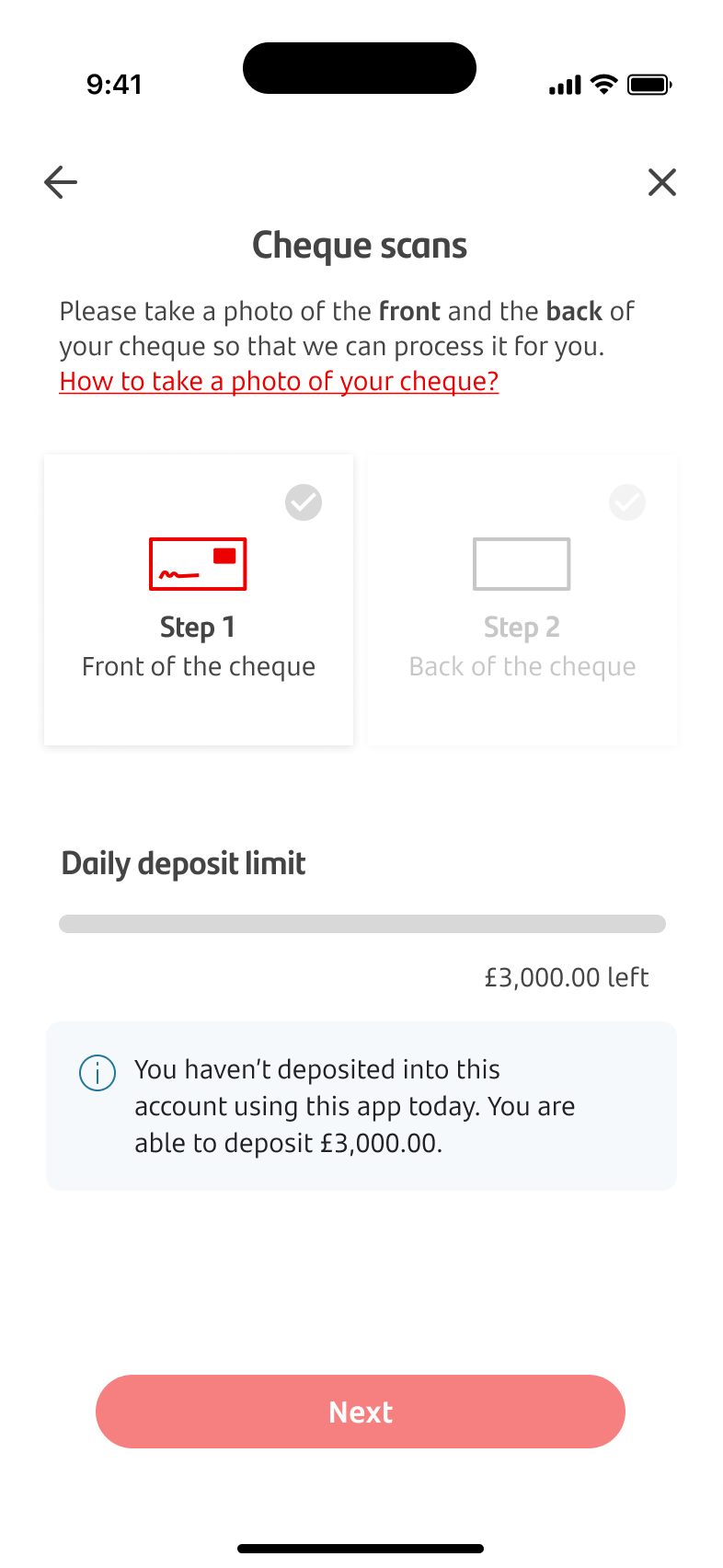The image size is (723, 1568).
Task: Expand the Daily deposit limit section
Action: click(x=181, y=863)
